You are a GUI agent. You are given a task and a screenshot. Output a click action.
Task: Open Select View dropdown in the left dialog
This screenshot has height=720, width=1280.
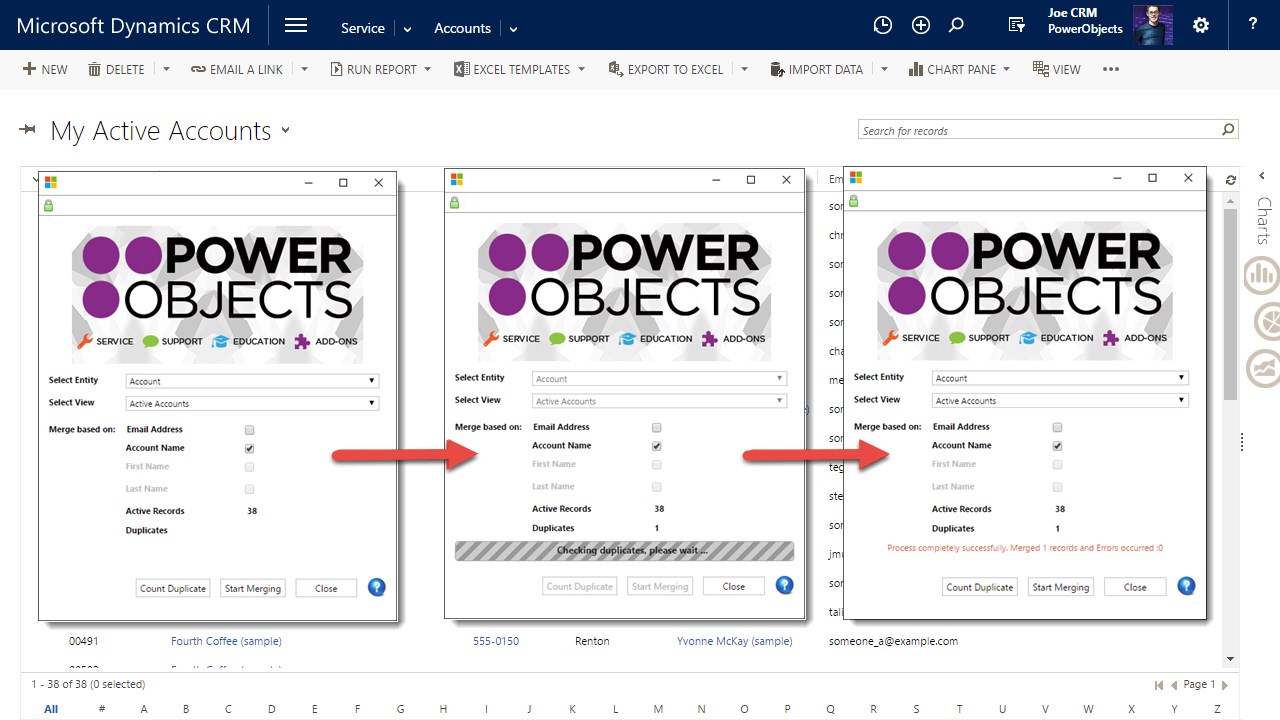click(x=252, y=404)
